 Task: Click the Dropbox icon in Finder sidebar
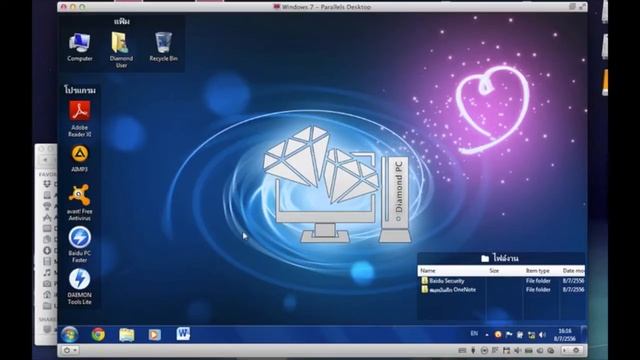(x=47, y=184)
